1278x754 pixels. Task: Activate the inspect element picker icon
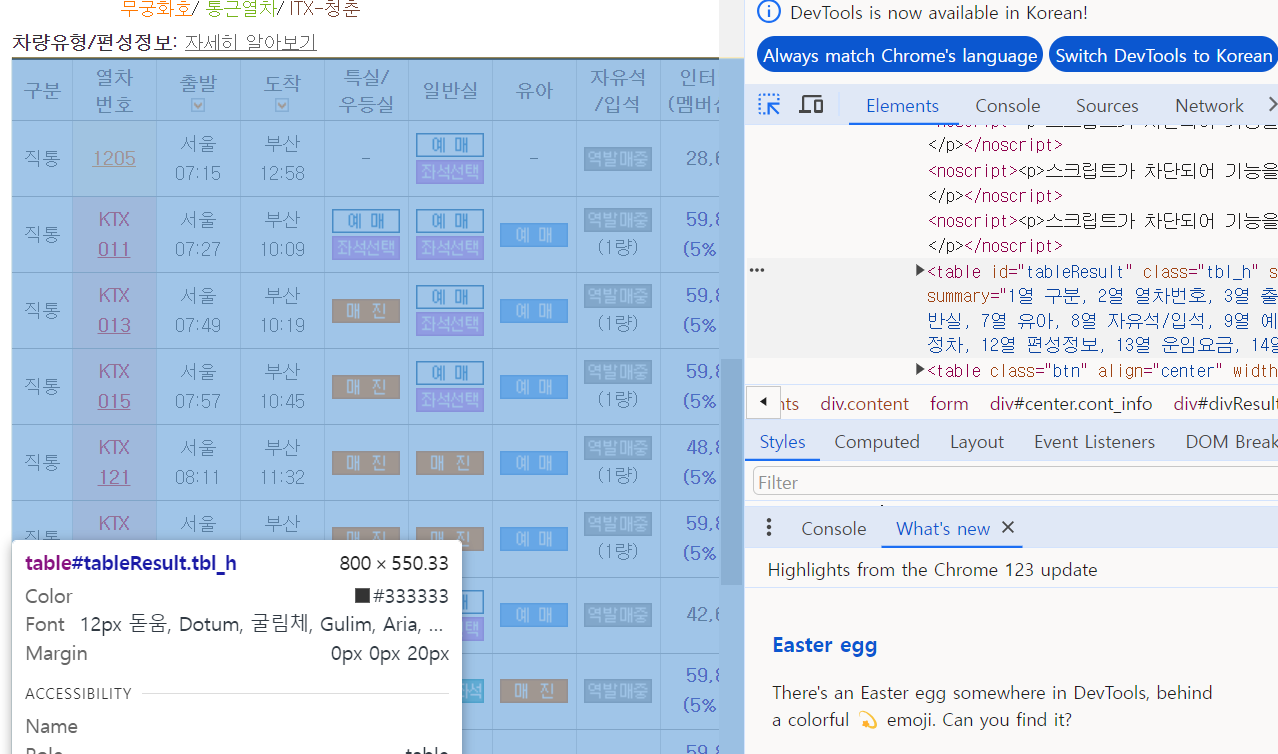point(769,105)
